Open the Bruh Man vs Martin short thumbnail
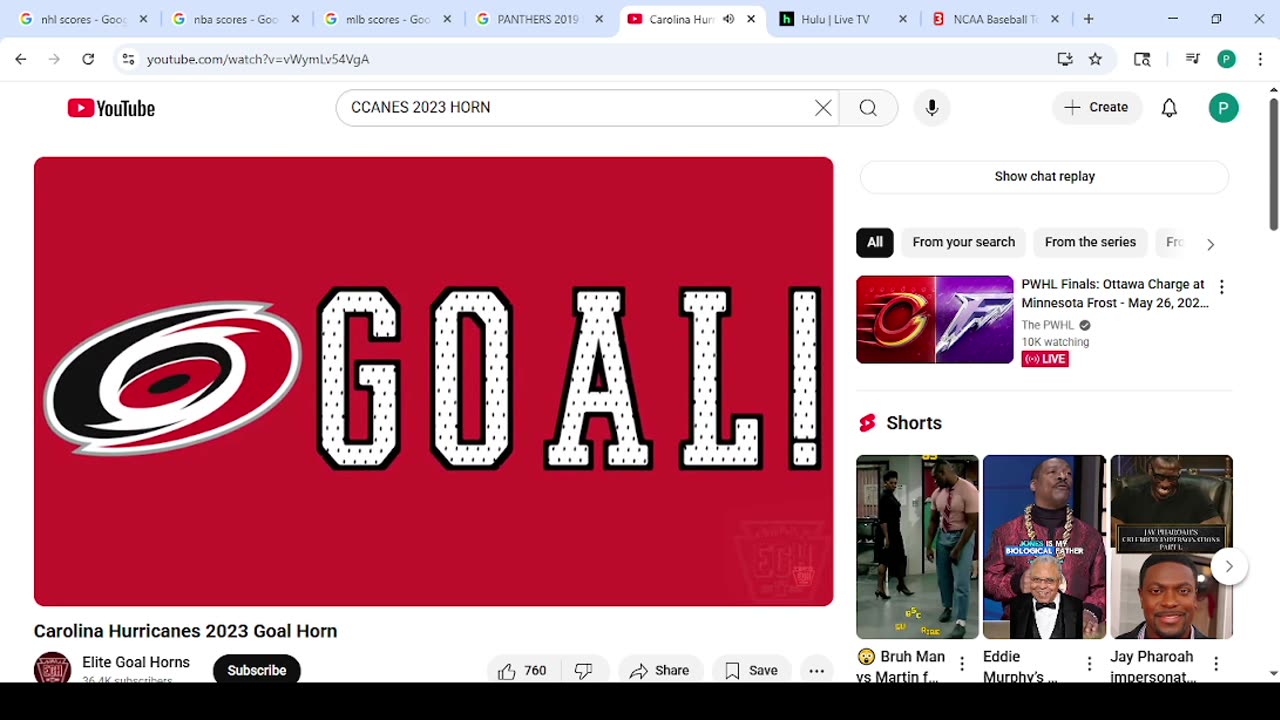The image size is (1280, 720). click(917, 547)
